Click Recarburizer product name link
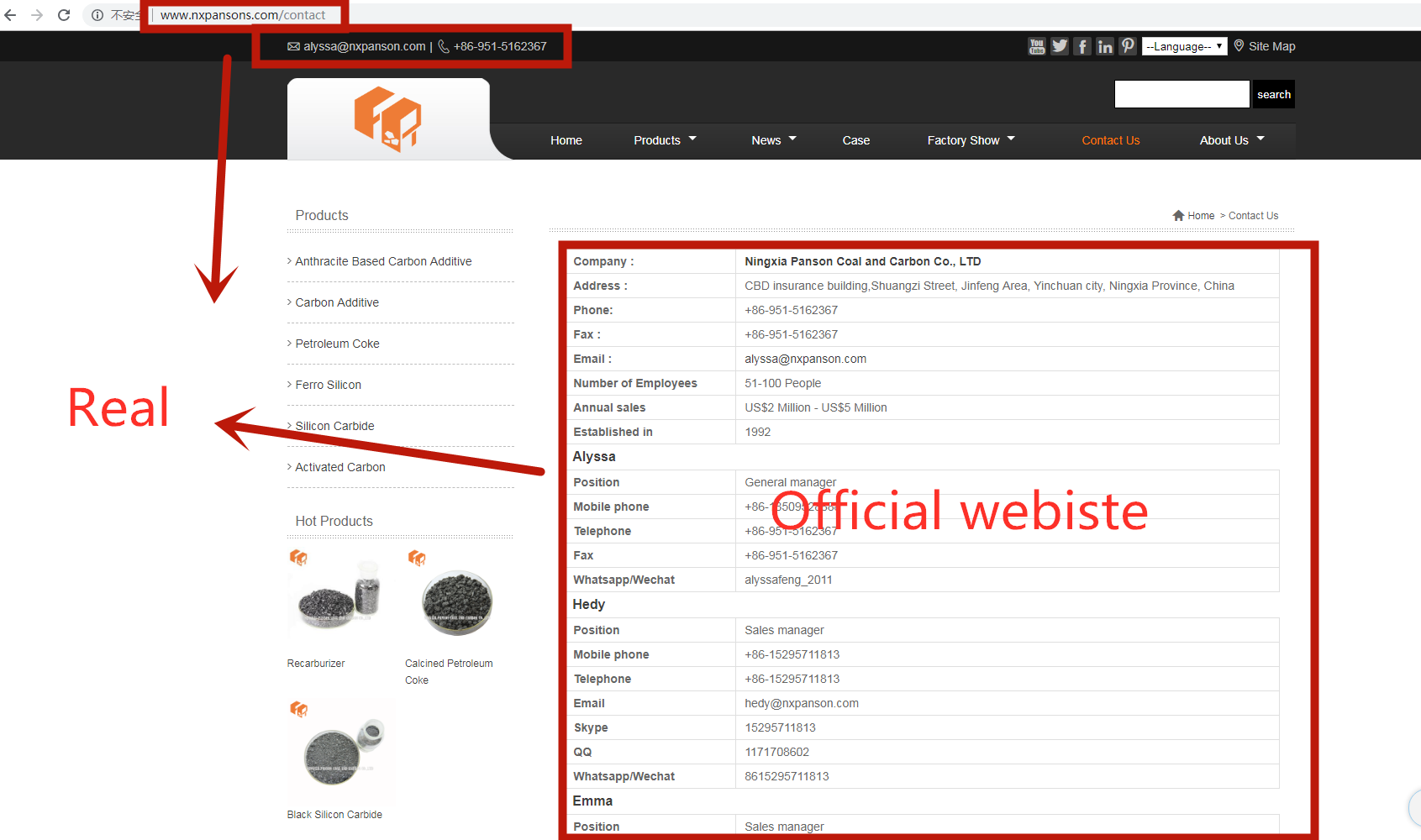This screenshot has height=840, width=1421. 316,664
